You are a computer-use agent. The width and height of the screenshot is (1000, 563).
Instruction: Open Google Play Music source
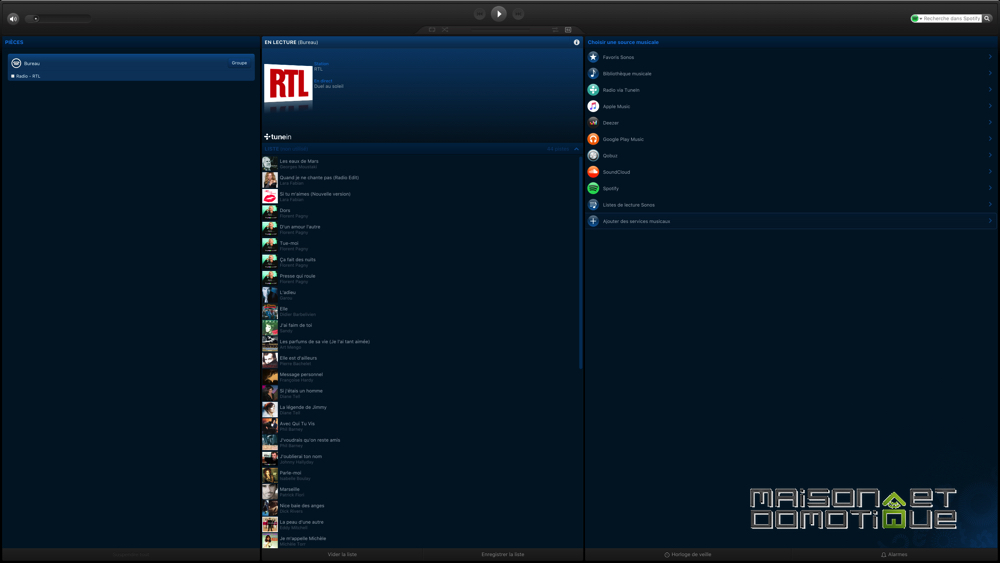(x=791, y=139)
